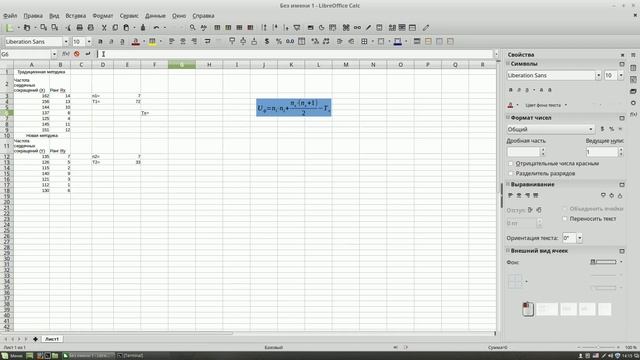Enable 'Переносить текст' checkbox

pyautogui.click(x=565, y=219)
